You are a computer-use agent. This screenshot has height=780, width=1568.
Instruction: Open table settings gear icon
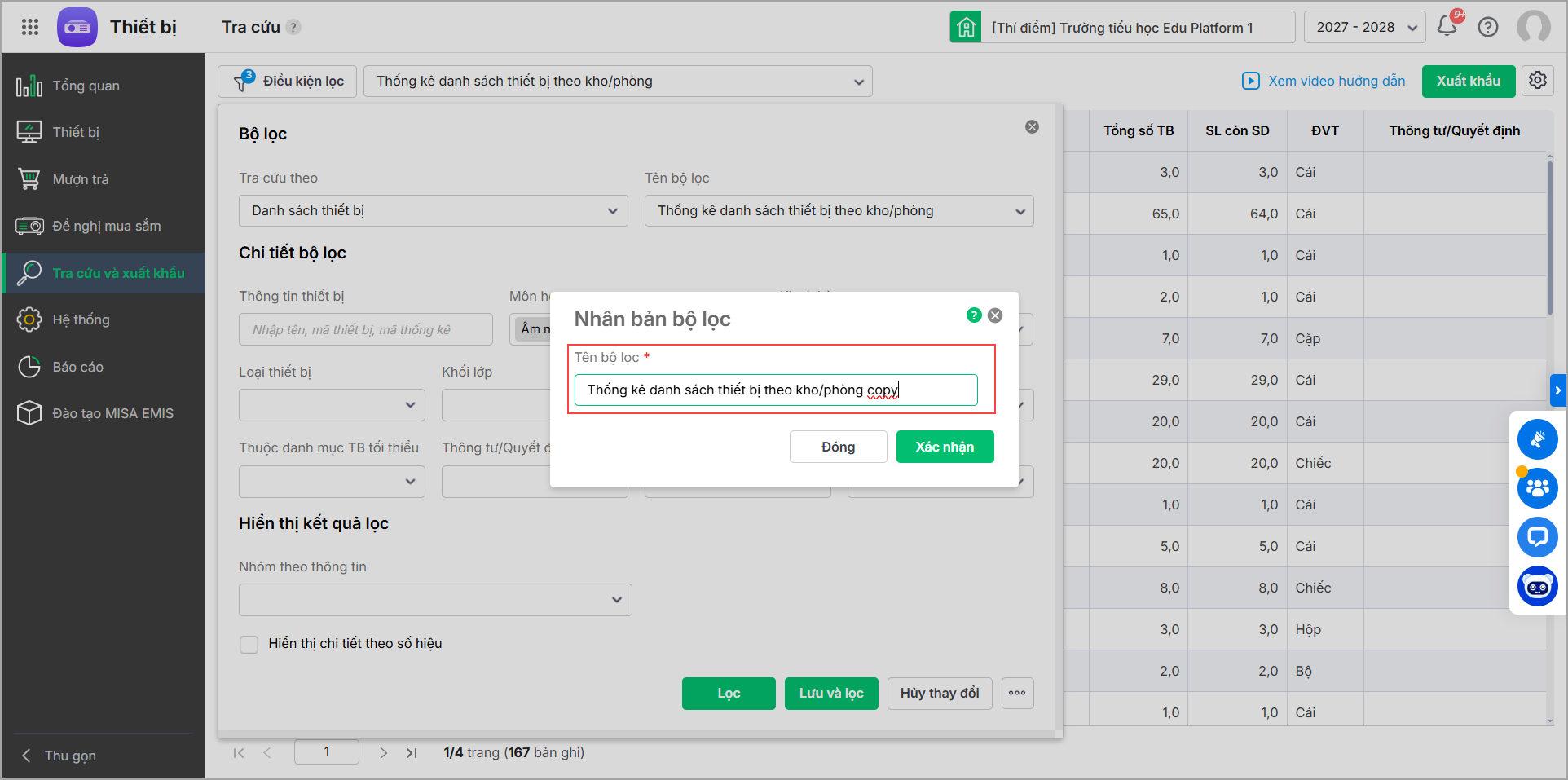[x=1538, y=81]
